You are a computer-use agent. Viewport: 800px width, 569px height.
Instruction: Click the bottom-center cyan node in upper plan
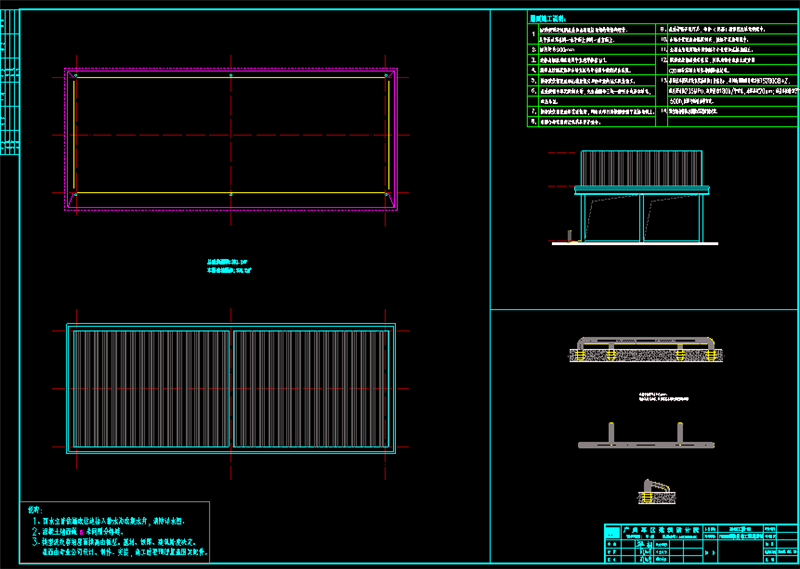point(231,194)
